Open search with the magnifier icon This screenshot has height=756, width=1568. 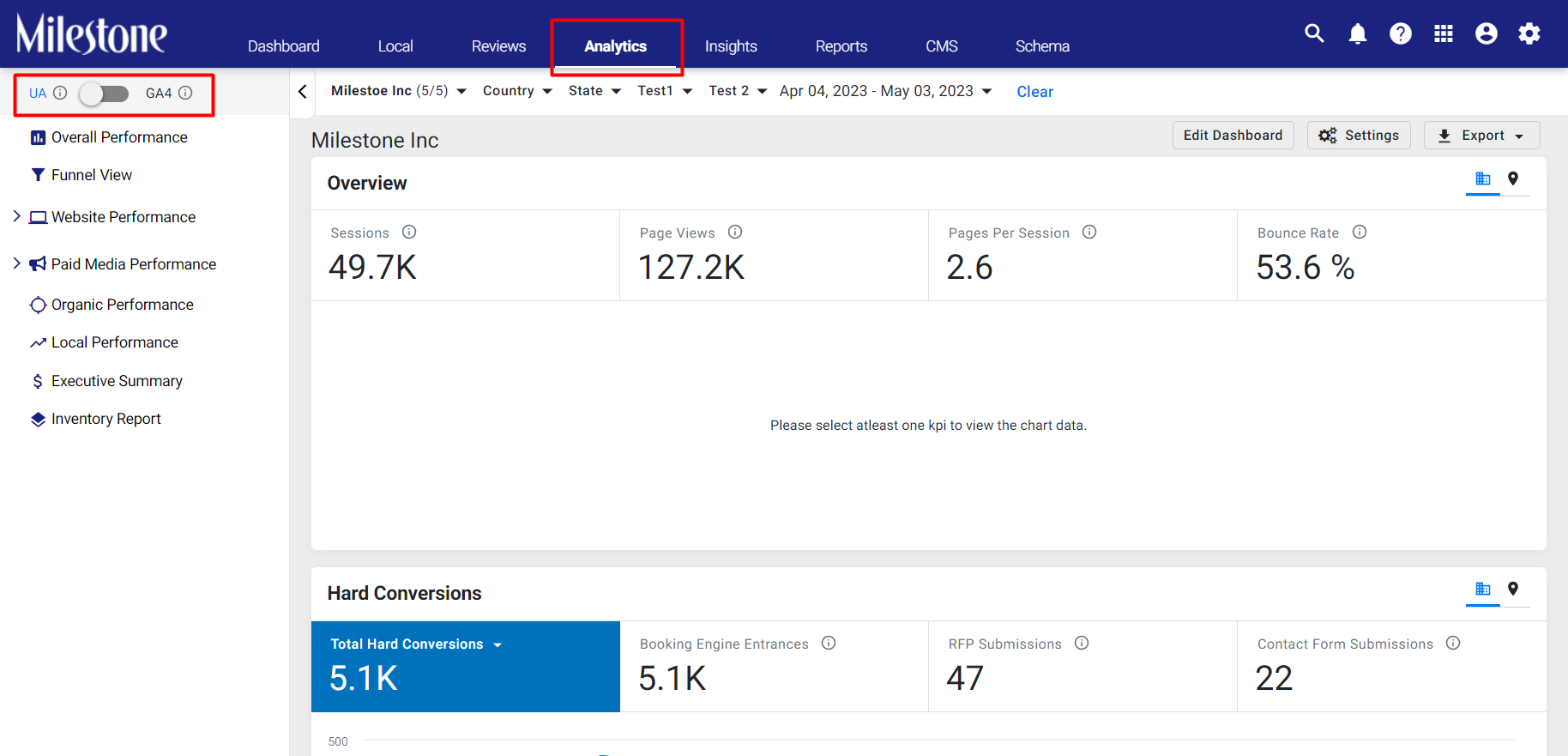1314,33
